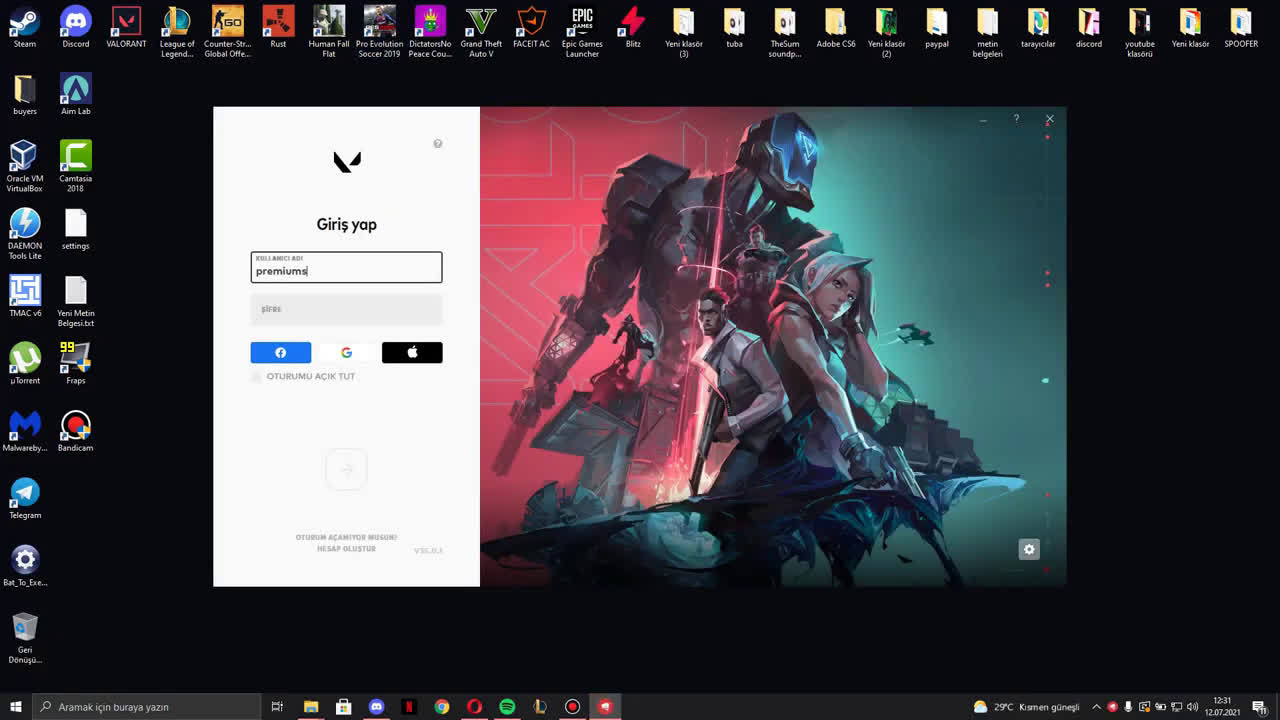Open the Epic Games Launcher shortcut
Screen dimensions: 1280x720
point(582,31)
